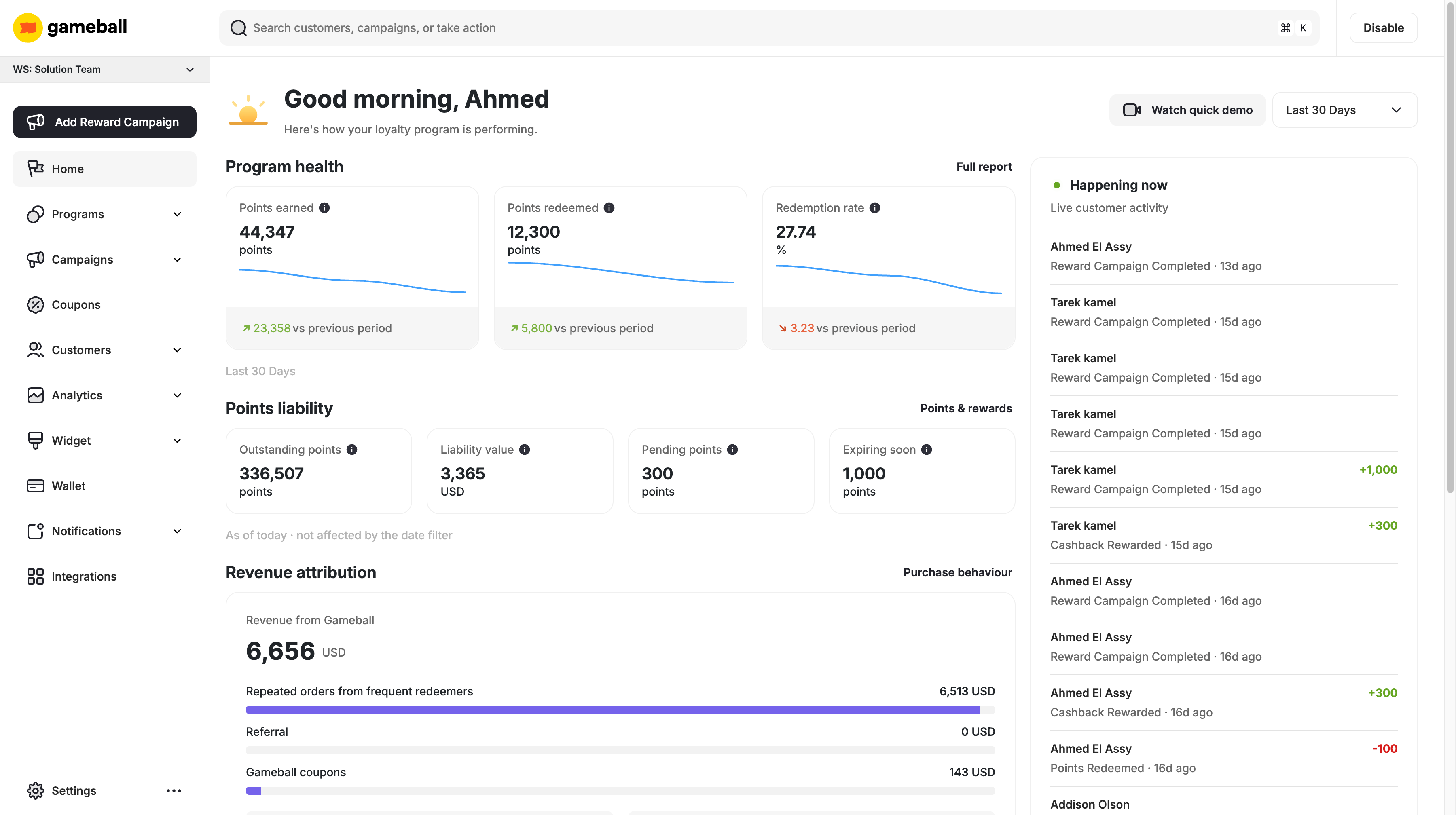Click the Programs icon in sidebar
Image resolution: width=1456 pixels, height=815 pixels.
pyautogui.click(x=36, y=214)
